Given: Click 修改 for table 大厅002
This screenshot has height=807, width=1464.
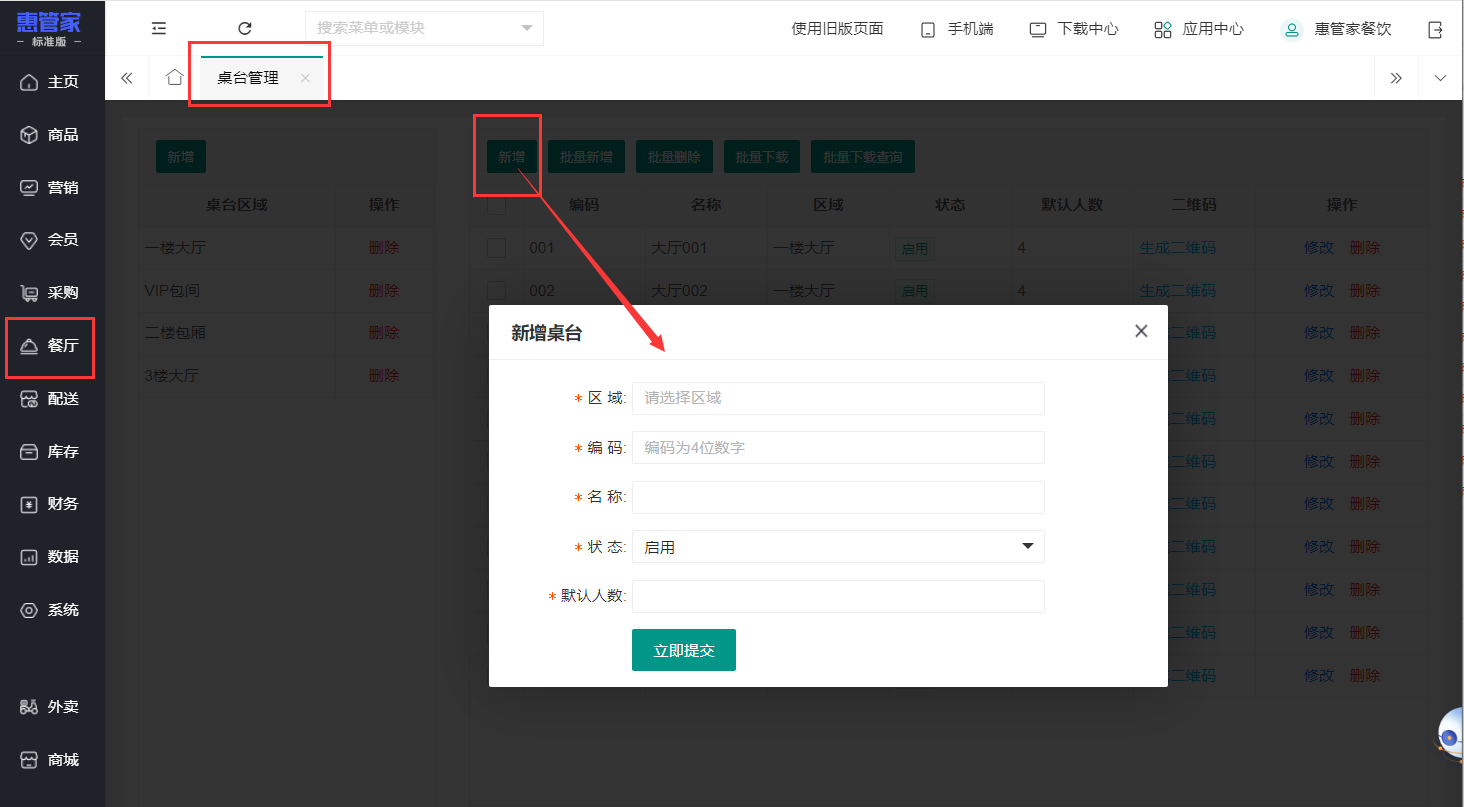Looking at the screenshot, I should [x=1319, y=290].
